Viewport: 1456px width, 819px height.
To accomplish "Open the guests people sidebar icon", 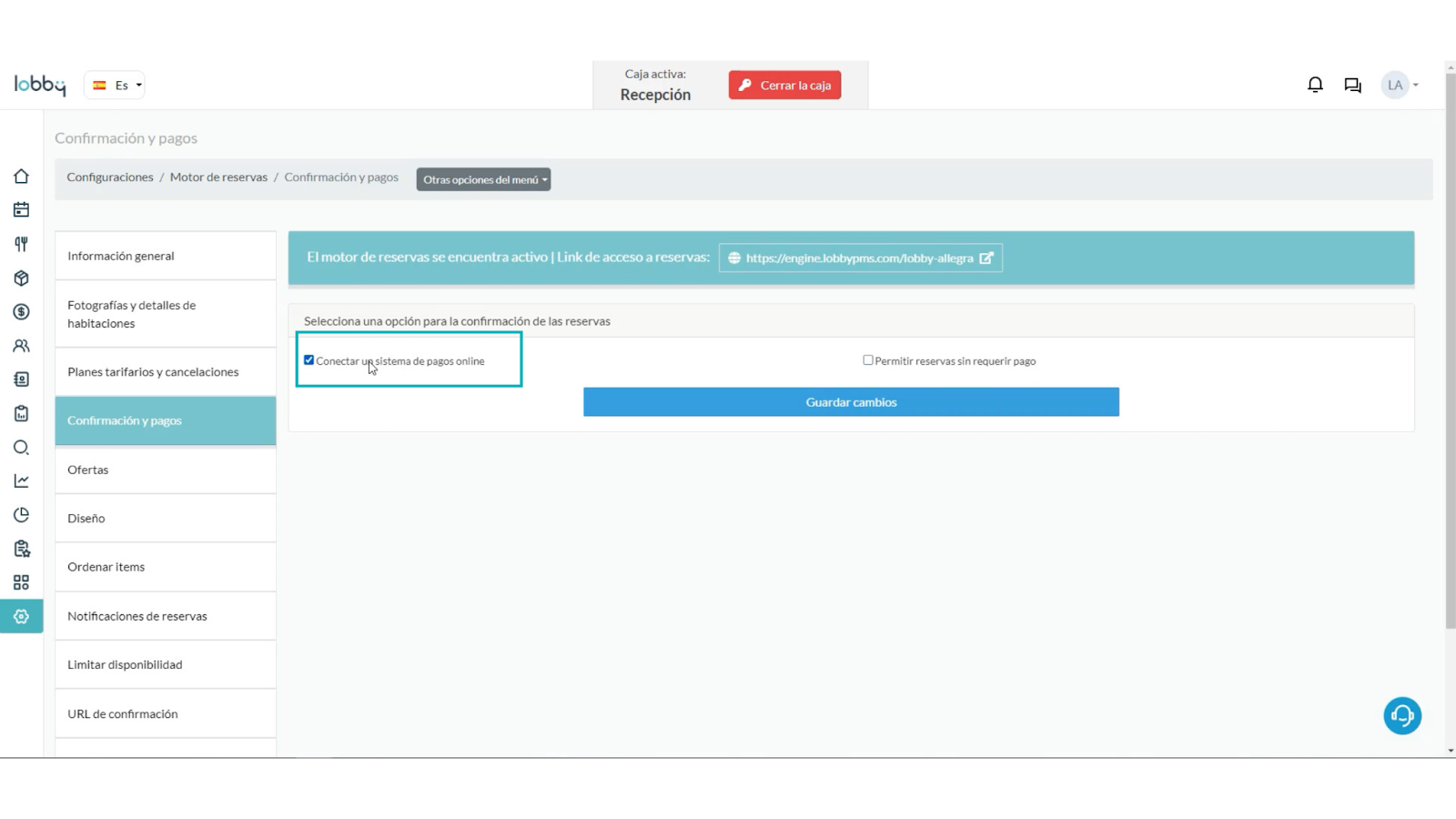I will (21, 346).
